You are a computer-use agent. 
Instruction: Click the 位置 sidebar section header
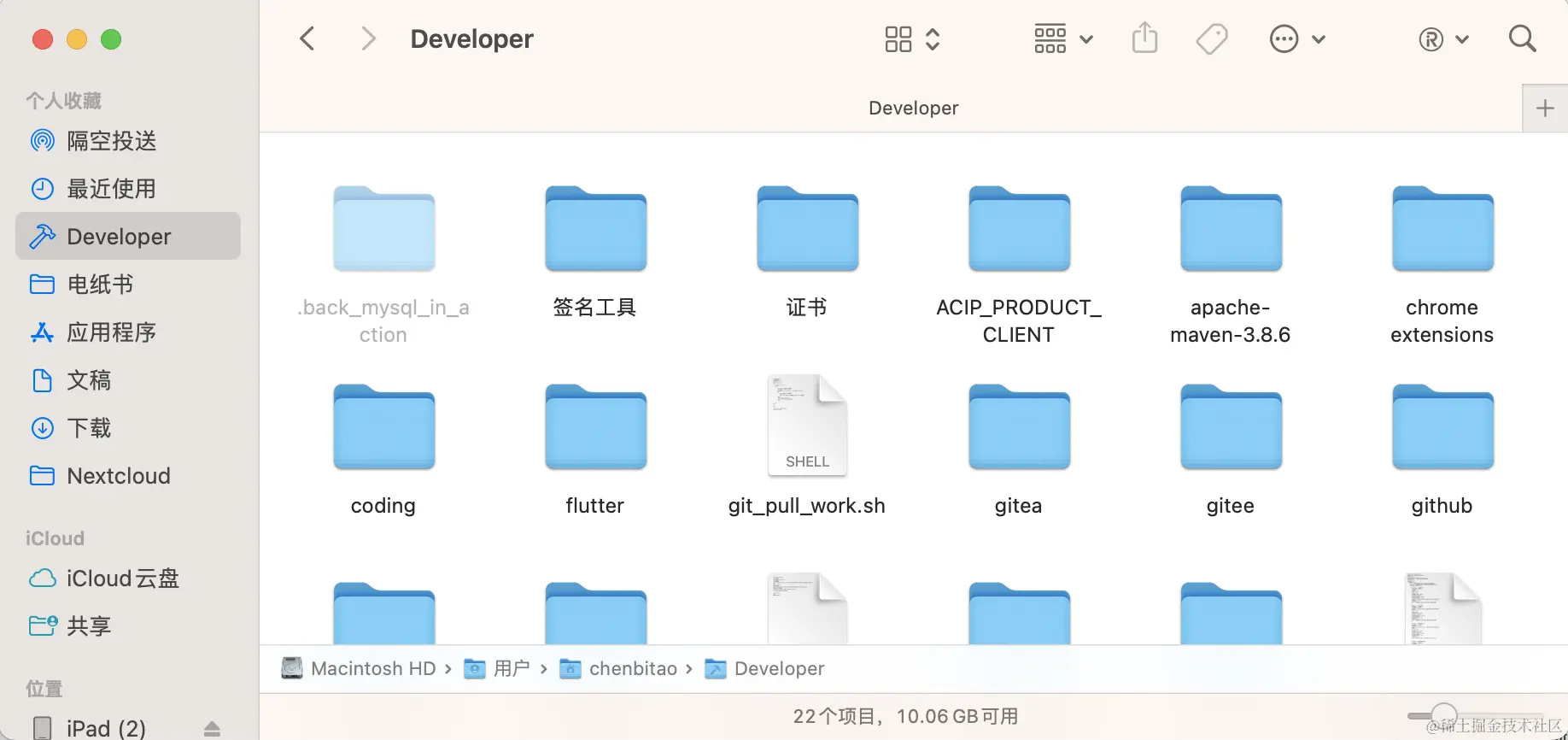pyautogui.click(x=44, y=689)
